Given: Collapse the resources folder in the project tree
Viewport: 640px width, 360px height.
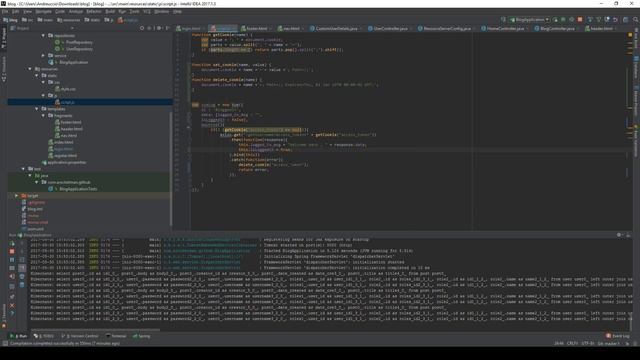Looking at the screenshot, I should click(30, 69).
